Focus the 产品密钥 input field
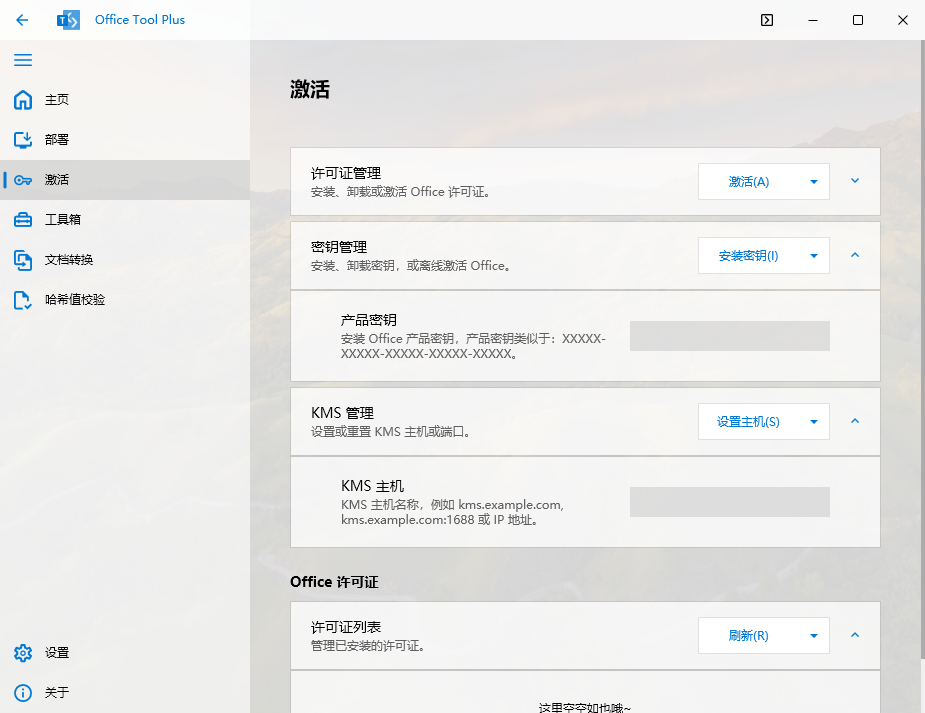925x713 pixels. [x=730, y=336]
